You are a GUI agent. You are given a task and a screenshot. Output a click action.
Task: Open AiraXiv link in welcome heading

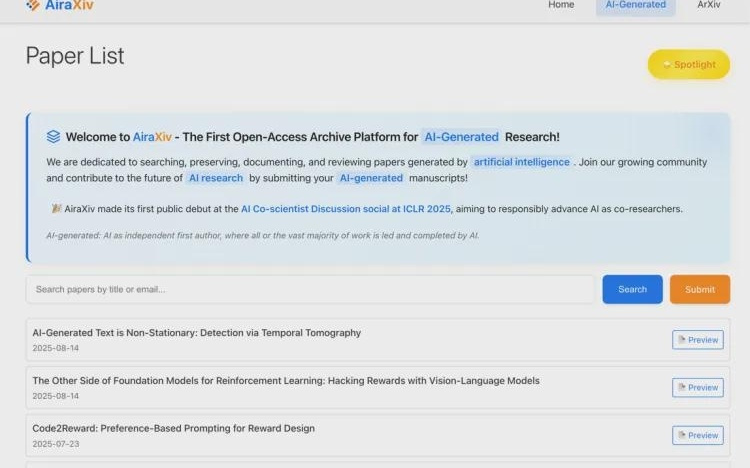tap(152, 137)
